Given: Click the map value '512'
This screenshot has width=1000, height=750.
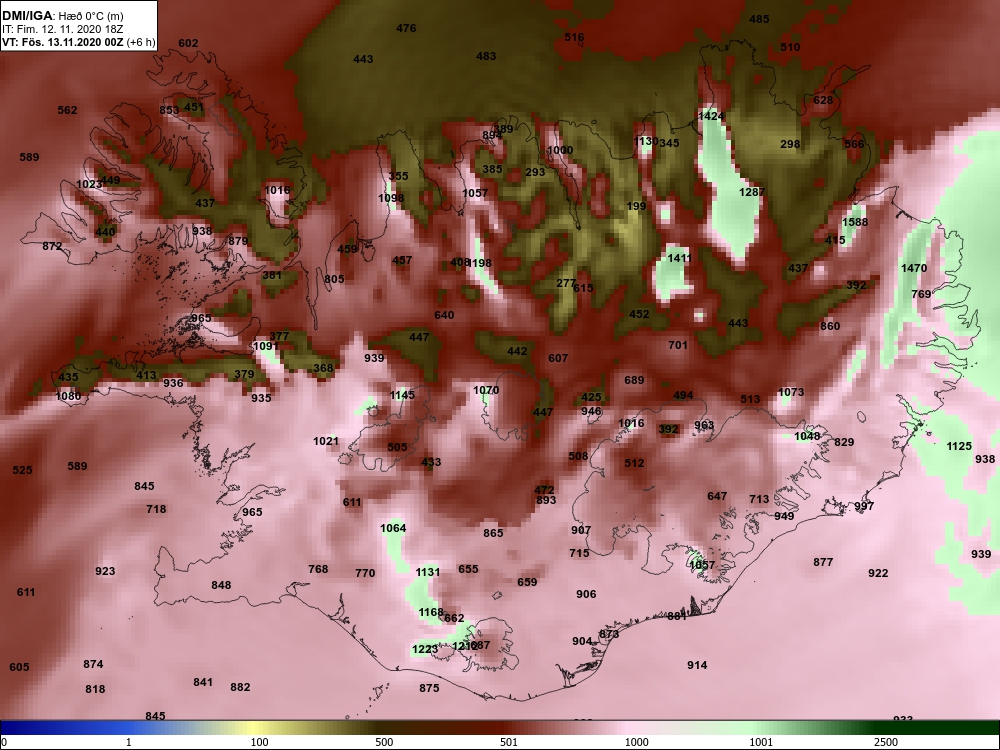Looking at the screenshot, I should click(x=634, y=463).
